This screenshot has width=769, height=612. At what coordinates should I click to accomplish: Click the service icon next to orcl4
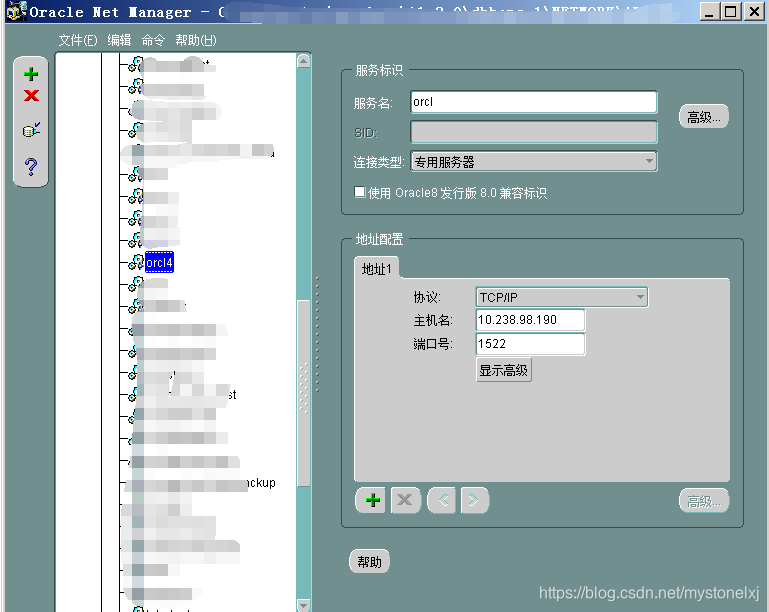[136, 262]
